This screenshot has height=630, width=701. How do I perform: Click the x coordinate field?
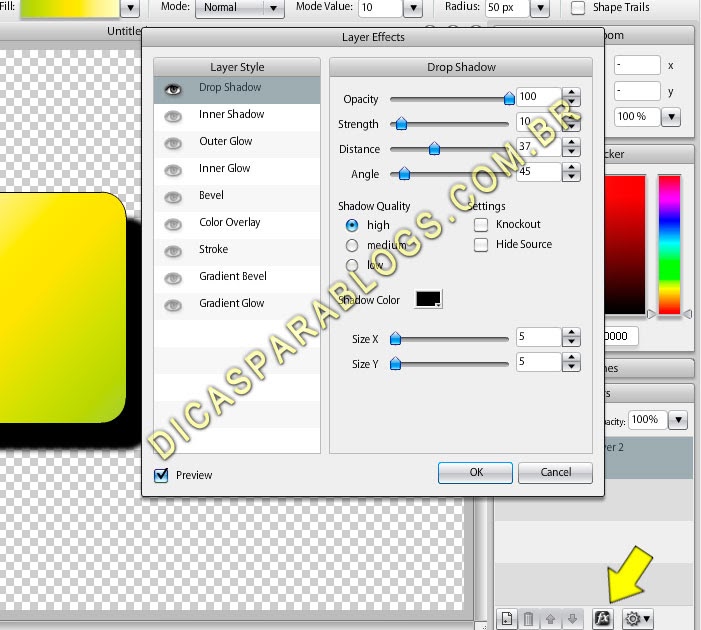[637, 65]
